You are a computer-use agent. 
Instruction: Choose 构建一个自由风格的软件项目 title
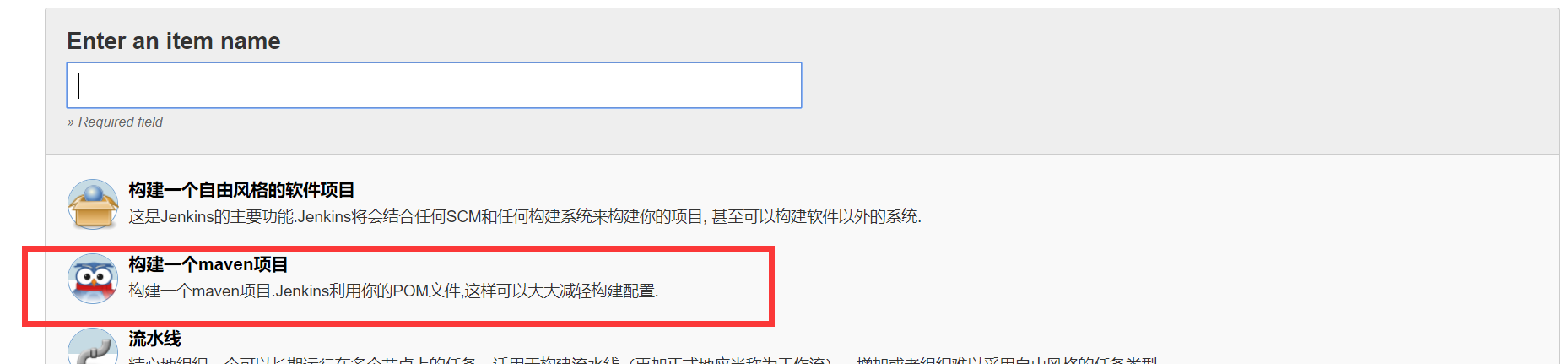[241, 190]
